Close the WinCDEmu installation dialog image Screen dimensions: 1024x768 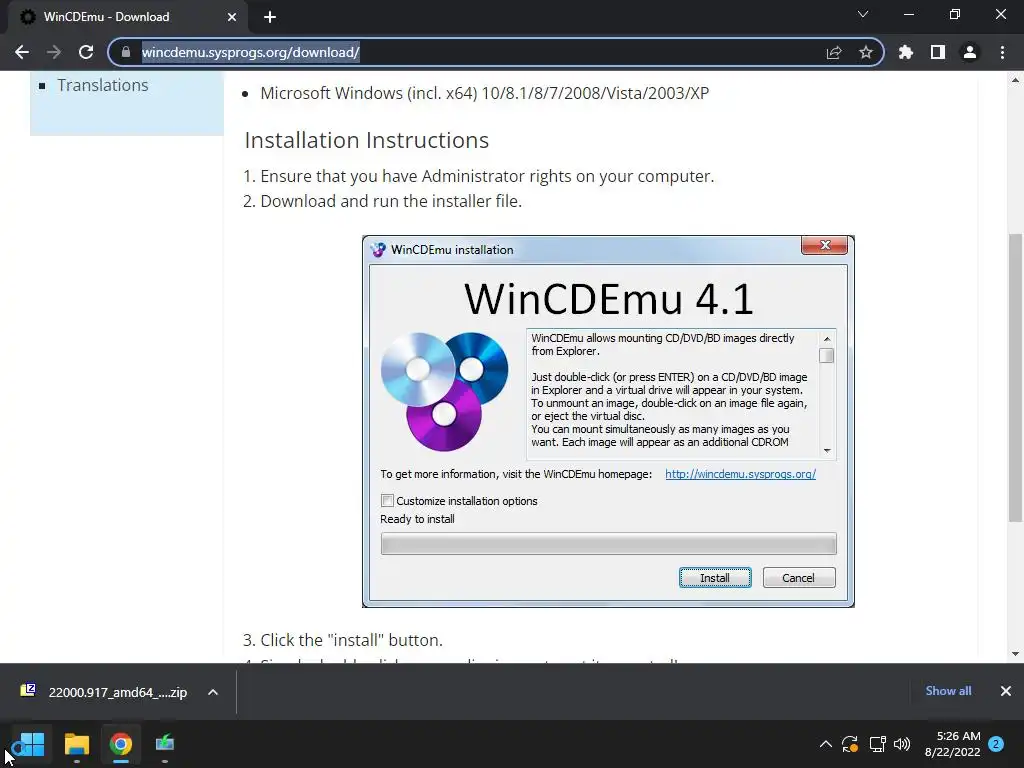[x=824, y=246]
